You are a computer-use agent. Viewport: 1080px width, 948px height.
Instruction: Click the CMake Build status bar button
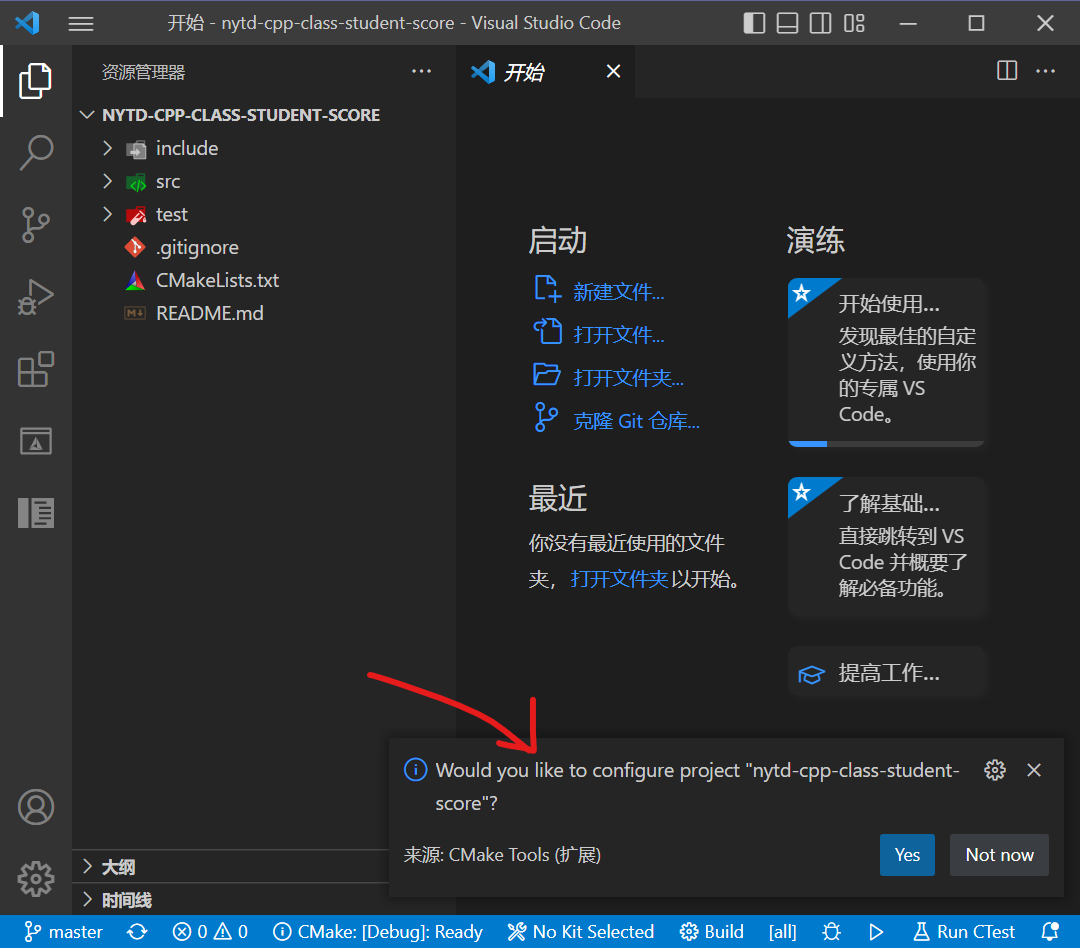point(712,932)
